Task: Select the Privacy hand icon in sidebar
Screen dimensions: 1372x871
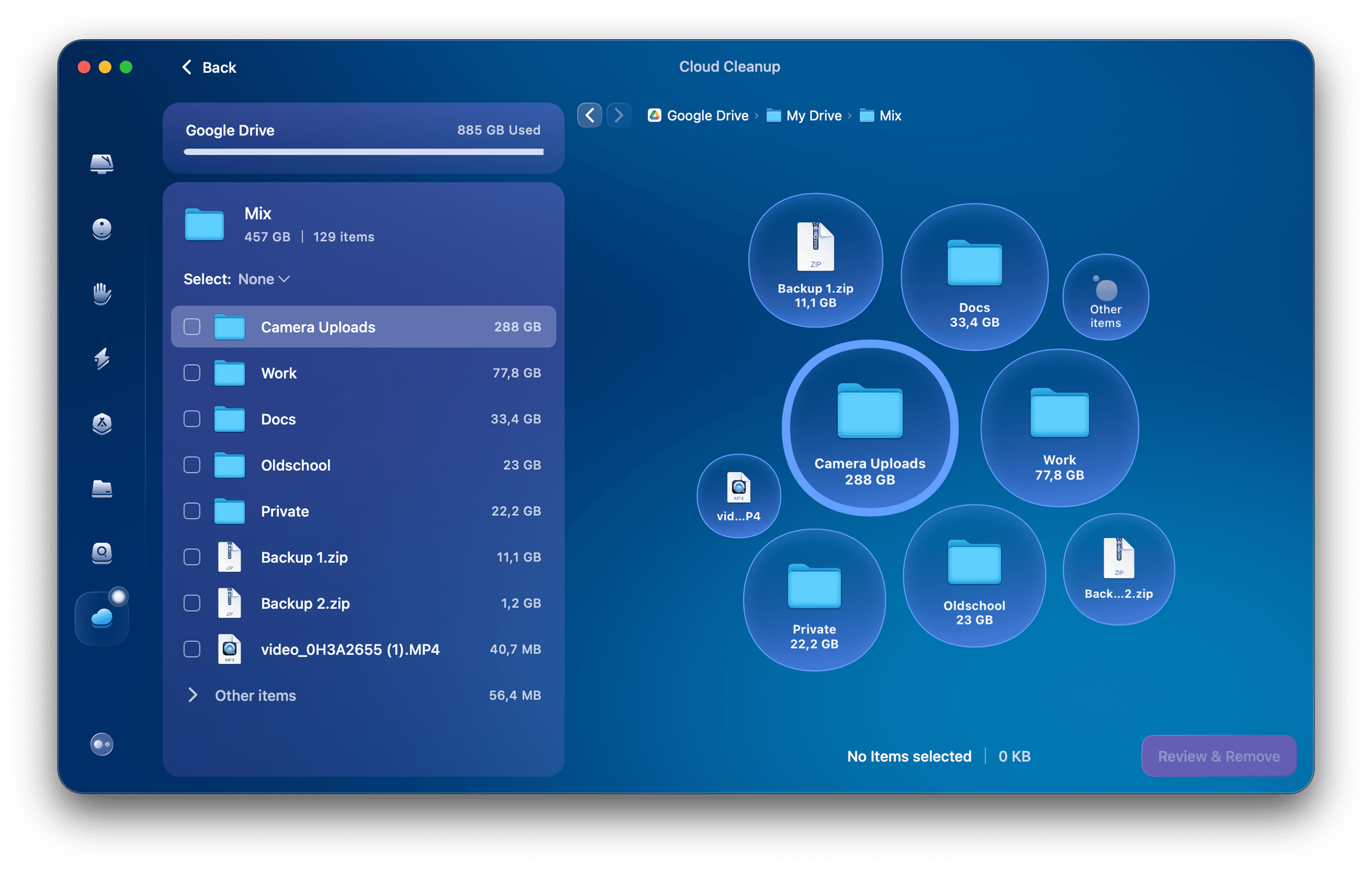Action: (x=103, y=295)
